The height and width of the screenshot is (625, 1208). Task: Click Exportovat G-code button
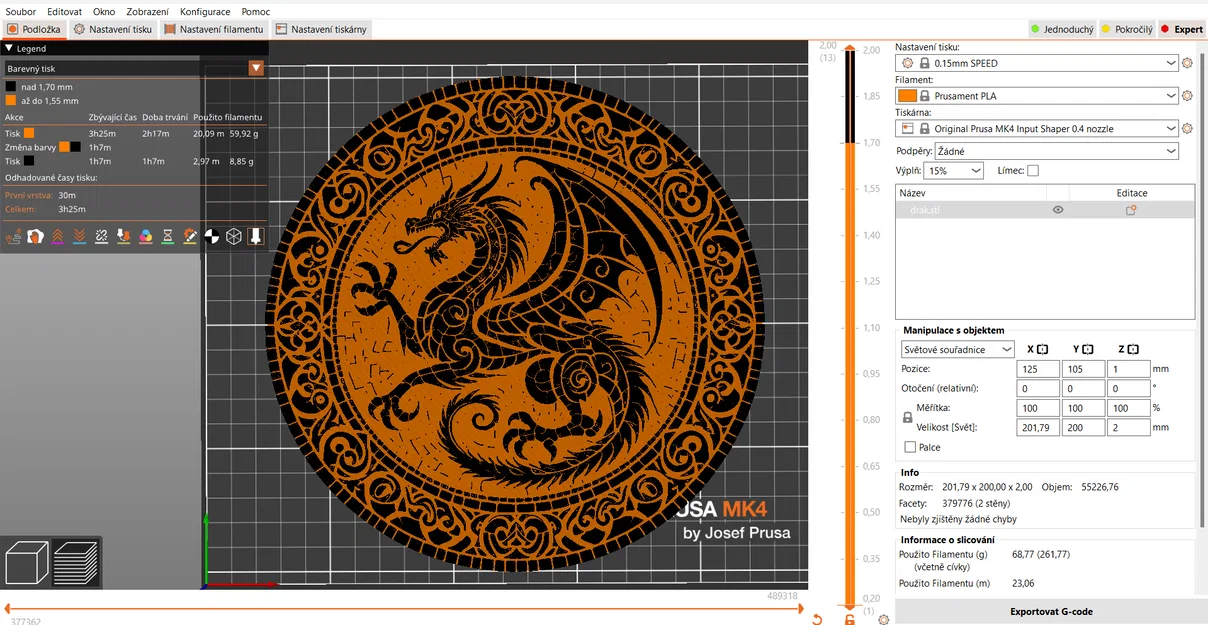tap(1050, 611)
